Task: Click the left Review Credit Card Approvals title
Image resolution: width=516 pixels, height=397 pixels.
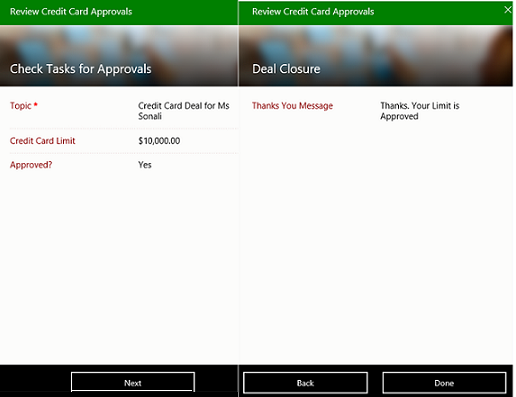Action: pos(71,11)
